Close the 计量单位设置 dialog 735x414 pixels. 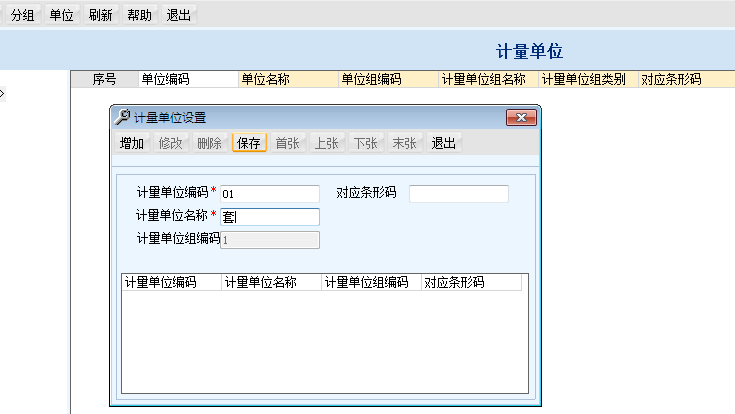[518, 117]
